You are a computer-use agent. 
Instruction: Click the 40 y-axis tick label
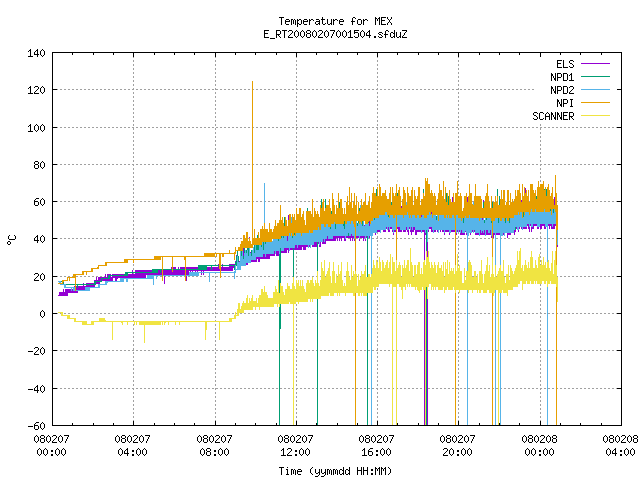(39, 239)
